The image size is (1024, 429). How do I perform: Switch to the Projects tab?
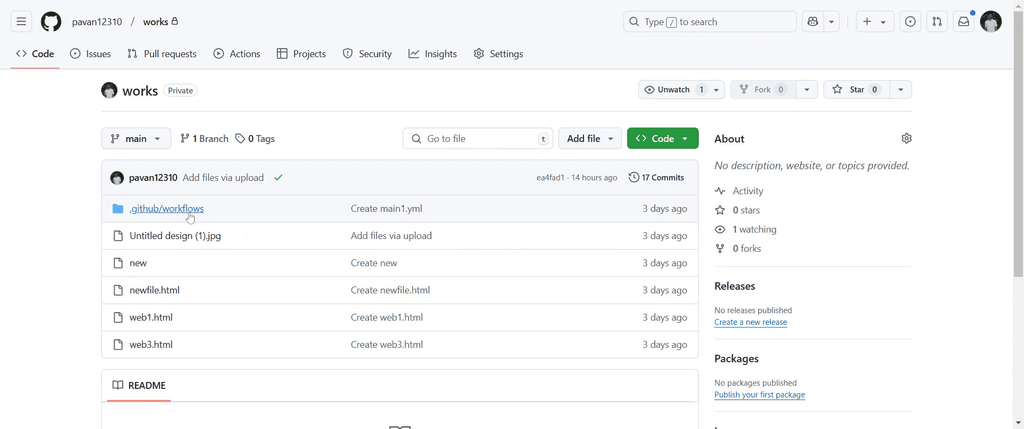point(301,54)
